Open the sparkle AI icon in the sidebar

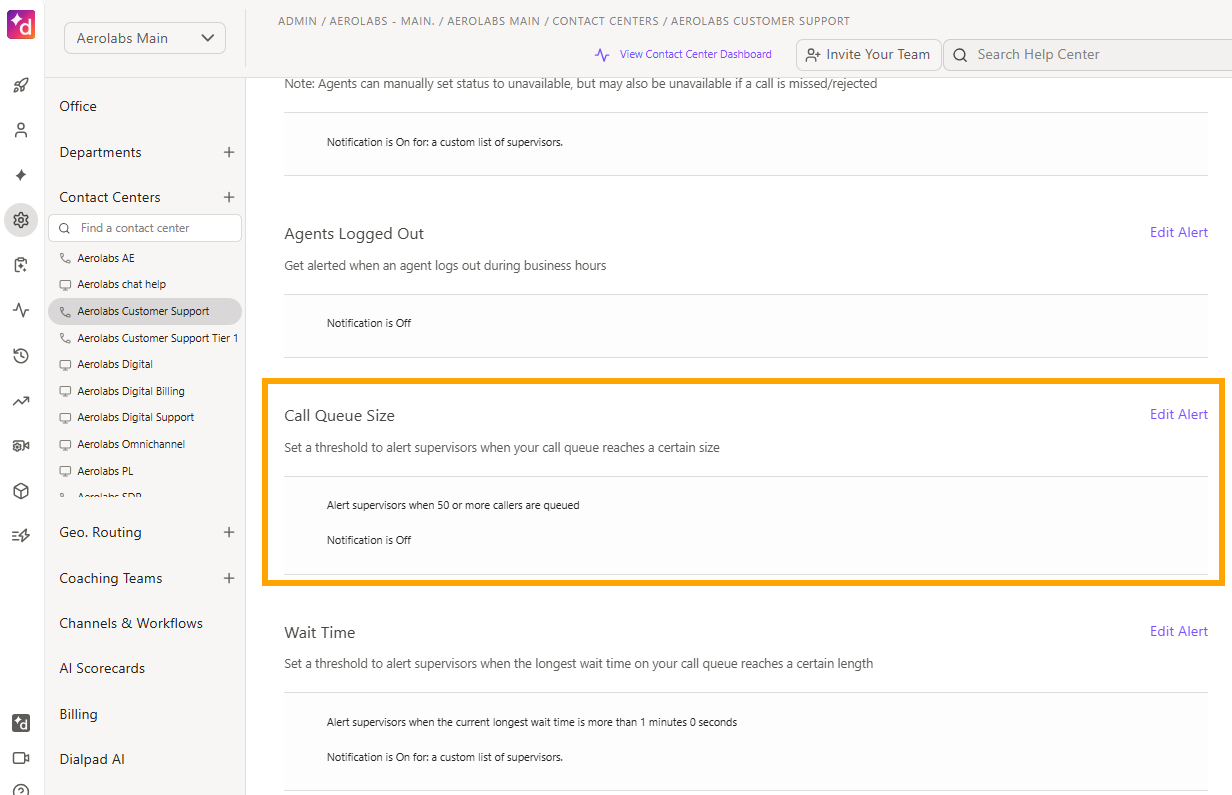click(21, 175)
